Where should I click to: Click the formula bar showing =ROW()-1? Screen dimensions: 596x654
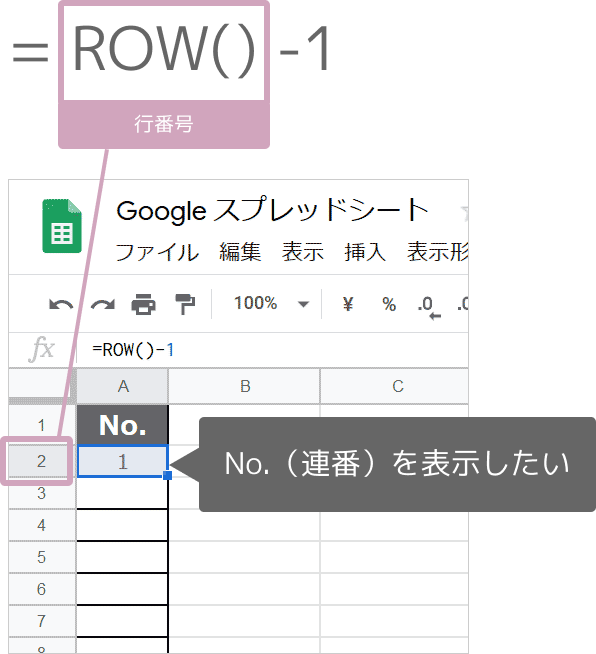pyautogui.click(x=272, y=350)
